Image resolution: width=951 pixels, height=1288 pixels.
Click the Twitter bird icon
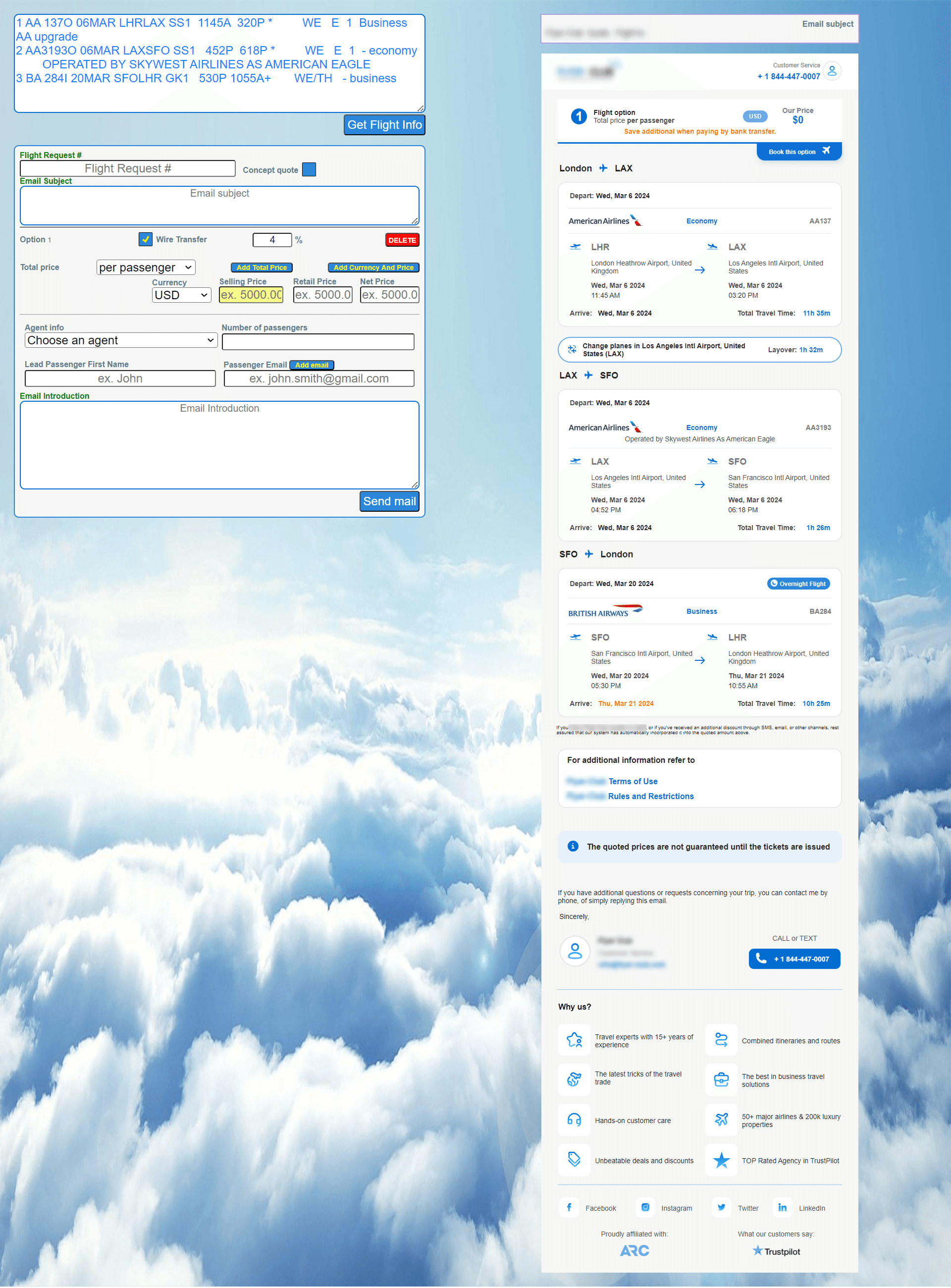[721, 1207]
